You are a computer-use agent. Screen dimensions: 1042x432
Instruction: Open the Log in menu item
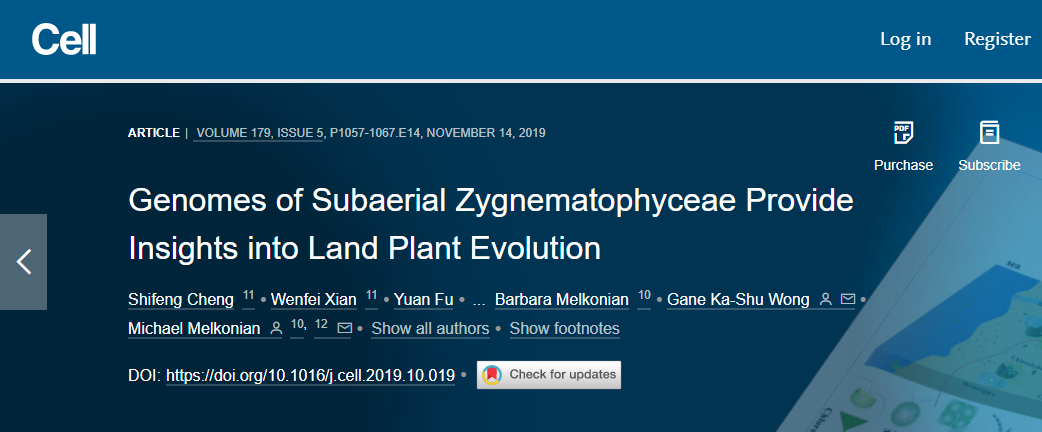[905, 39]
